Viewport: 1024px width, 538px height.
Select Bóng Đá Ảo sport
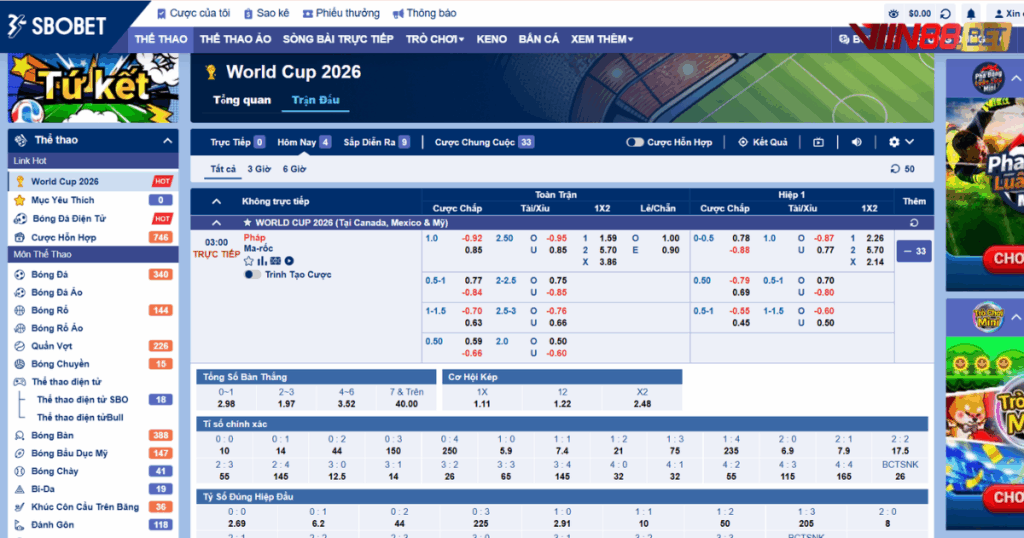(x=93, y=293)
